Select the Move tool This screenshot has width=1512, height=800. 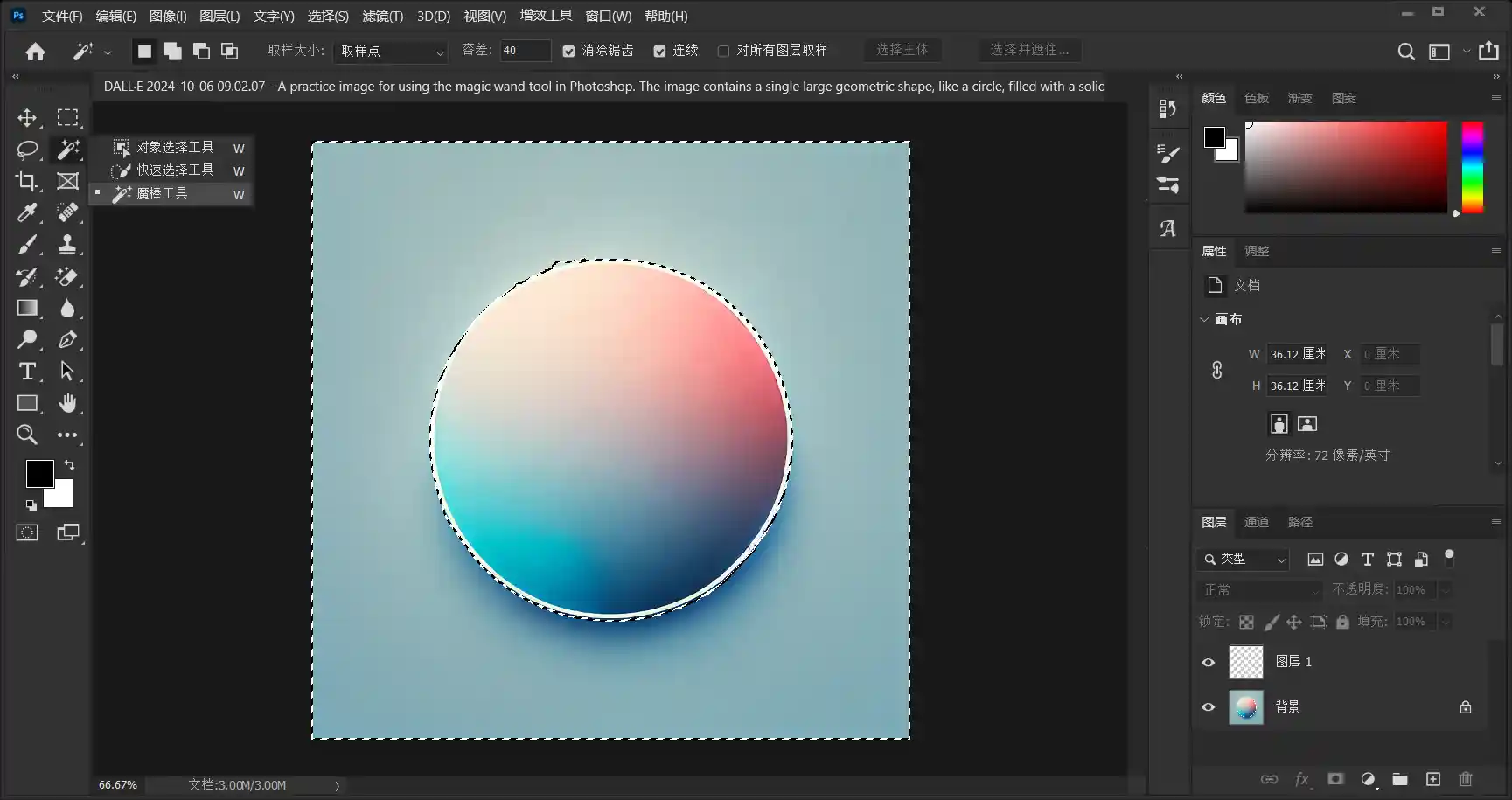[27, 118]
